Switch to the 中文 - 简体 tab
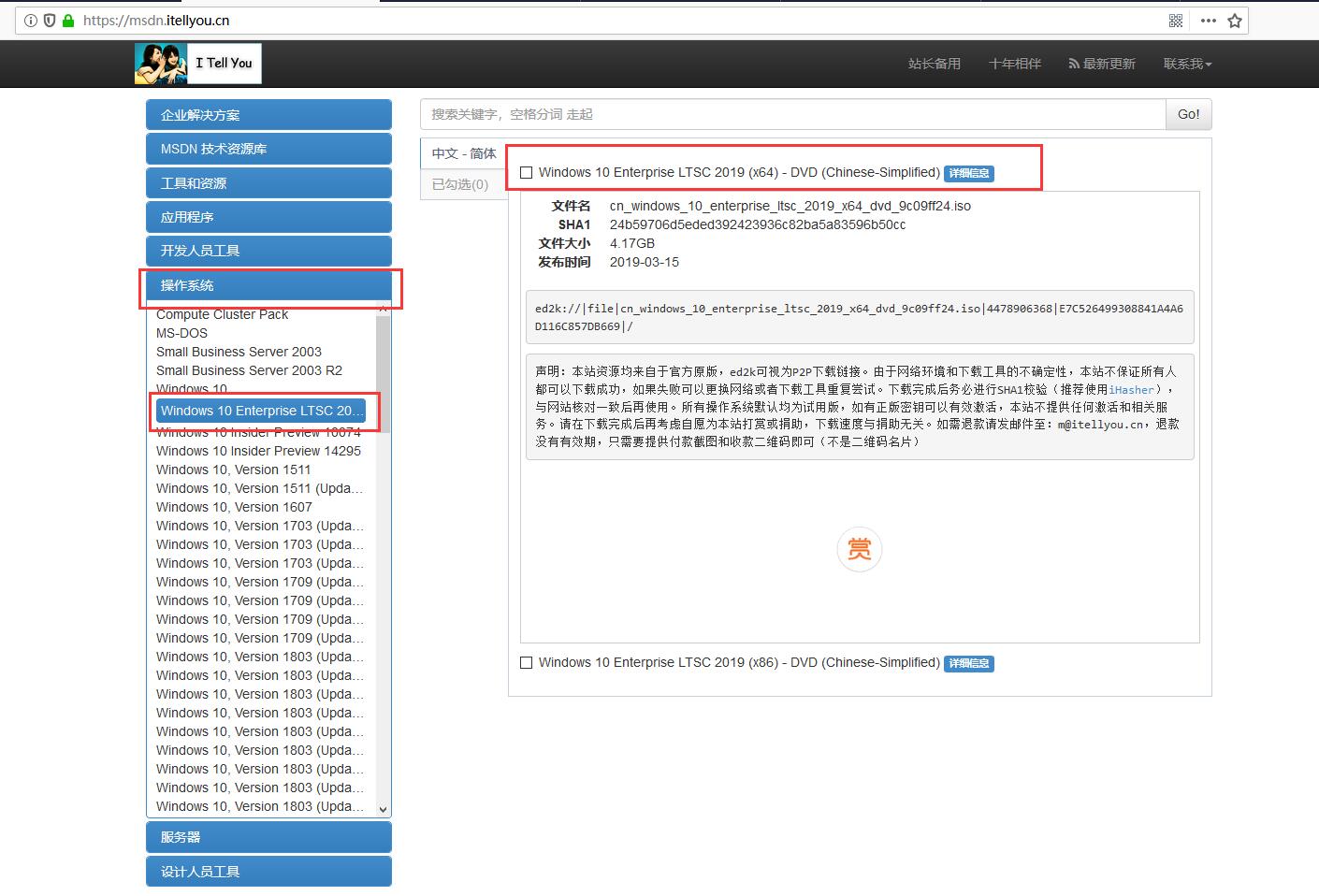1319x896 pixels. click(464, 153)
